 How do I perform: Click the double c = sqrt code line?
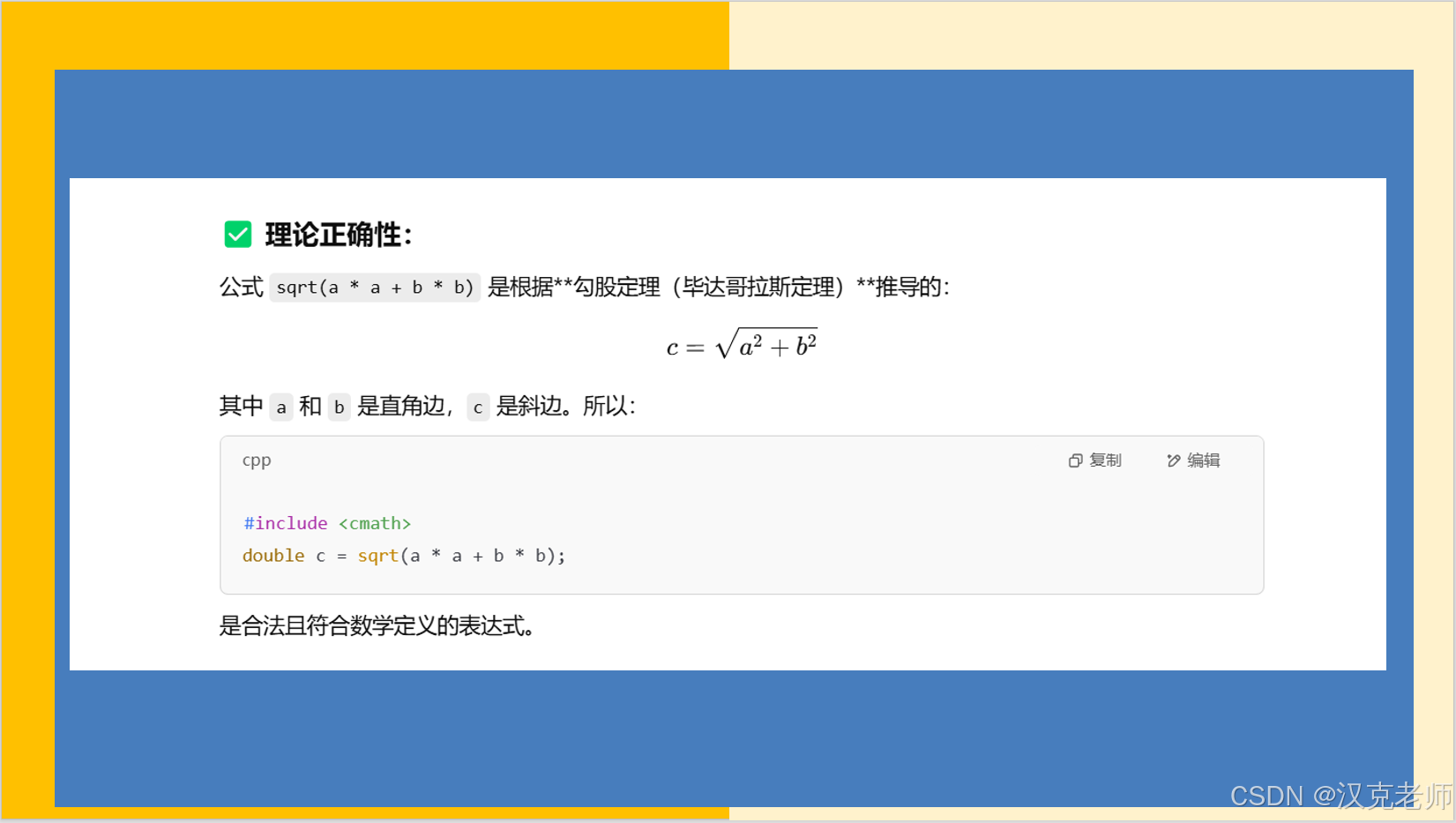point(404,556)
